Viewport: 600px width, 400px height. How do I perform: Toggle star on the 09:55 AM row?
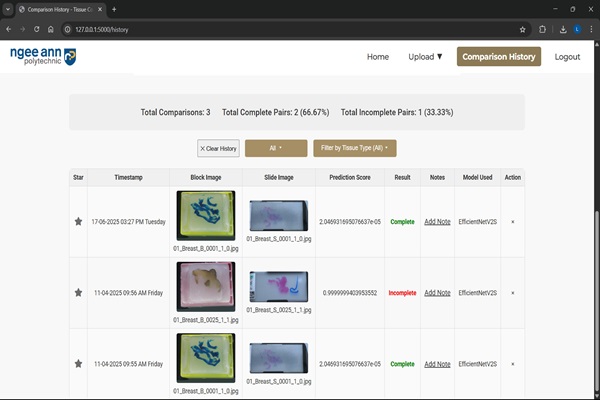(78, 364)
